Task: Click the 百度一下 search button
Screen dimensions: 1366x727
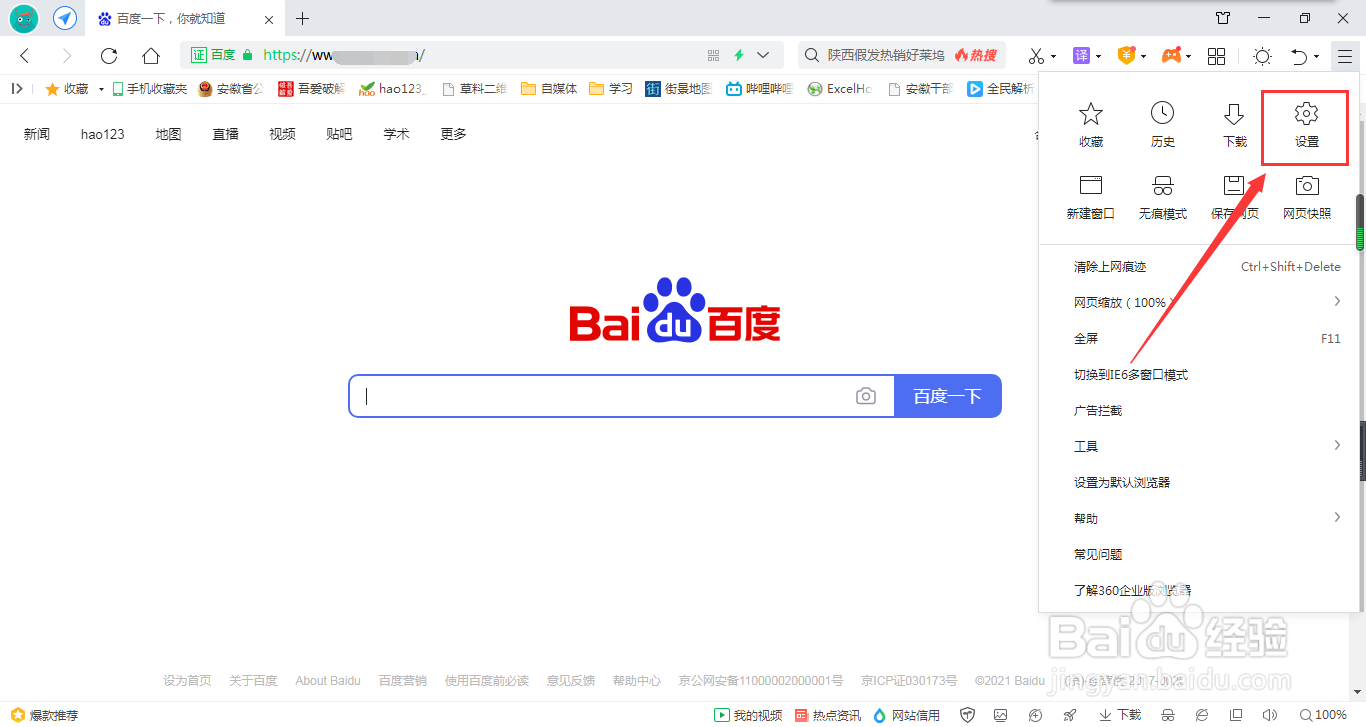Action: [947, 396]
